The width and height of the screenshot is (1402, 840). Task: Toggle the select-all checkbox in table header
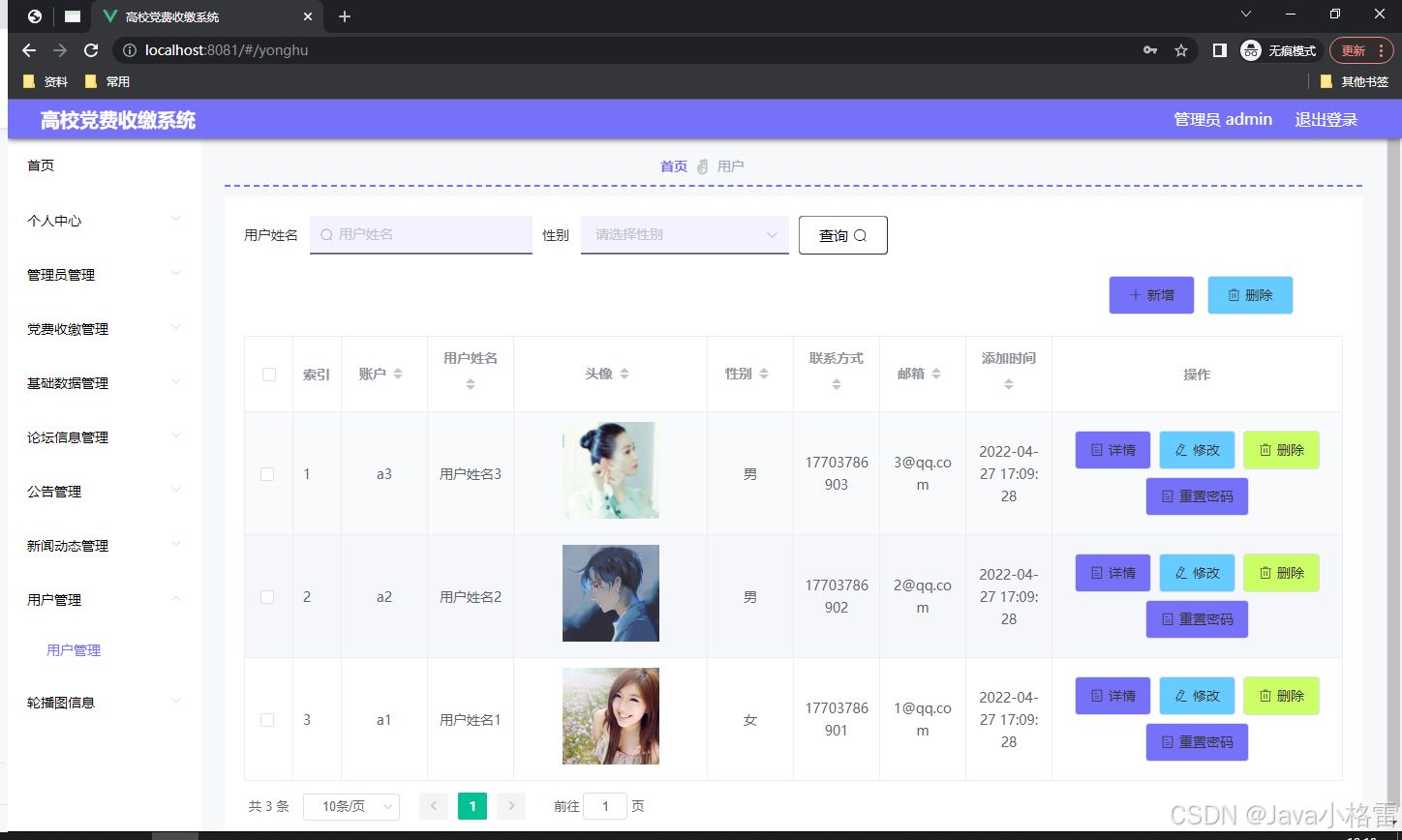point(269,375)
